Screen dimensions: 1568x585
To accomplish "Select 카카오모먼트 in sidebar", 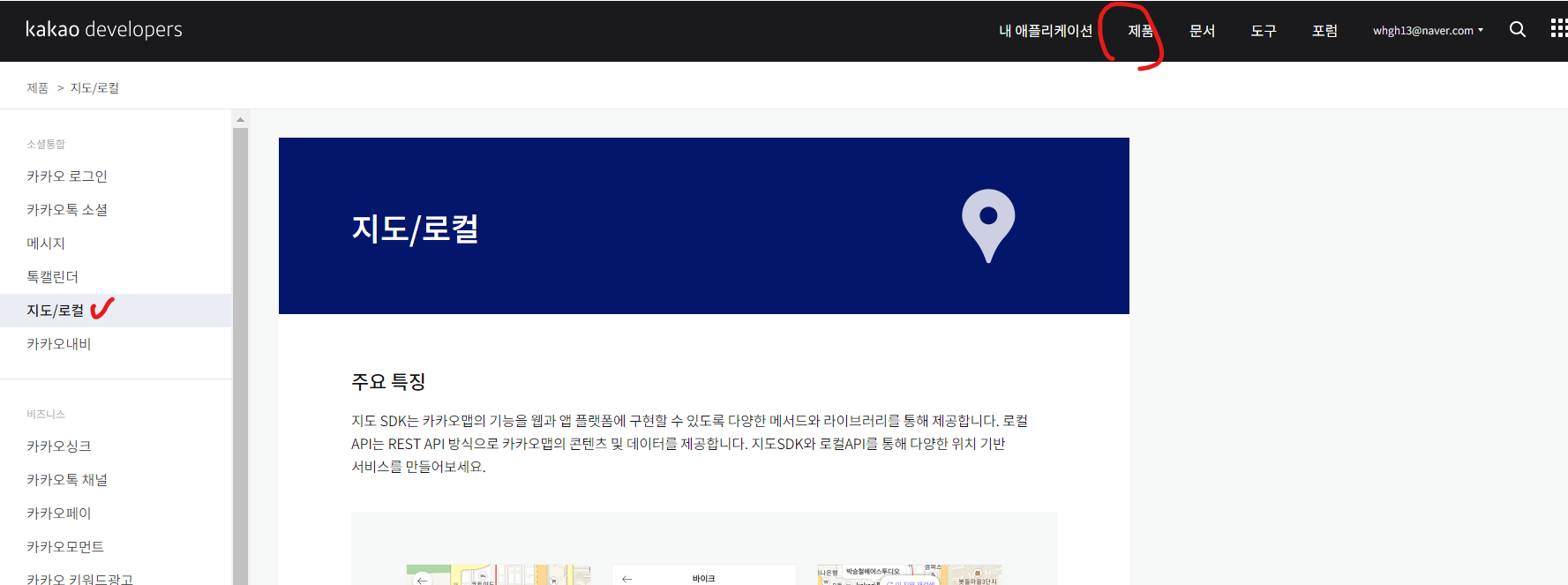I will pos(65,547).
